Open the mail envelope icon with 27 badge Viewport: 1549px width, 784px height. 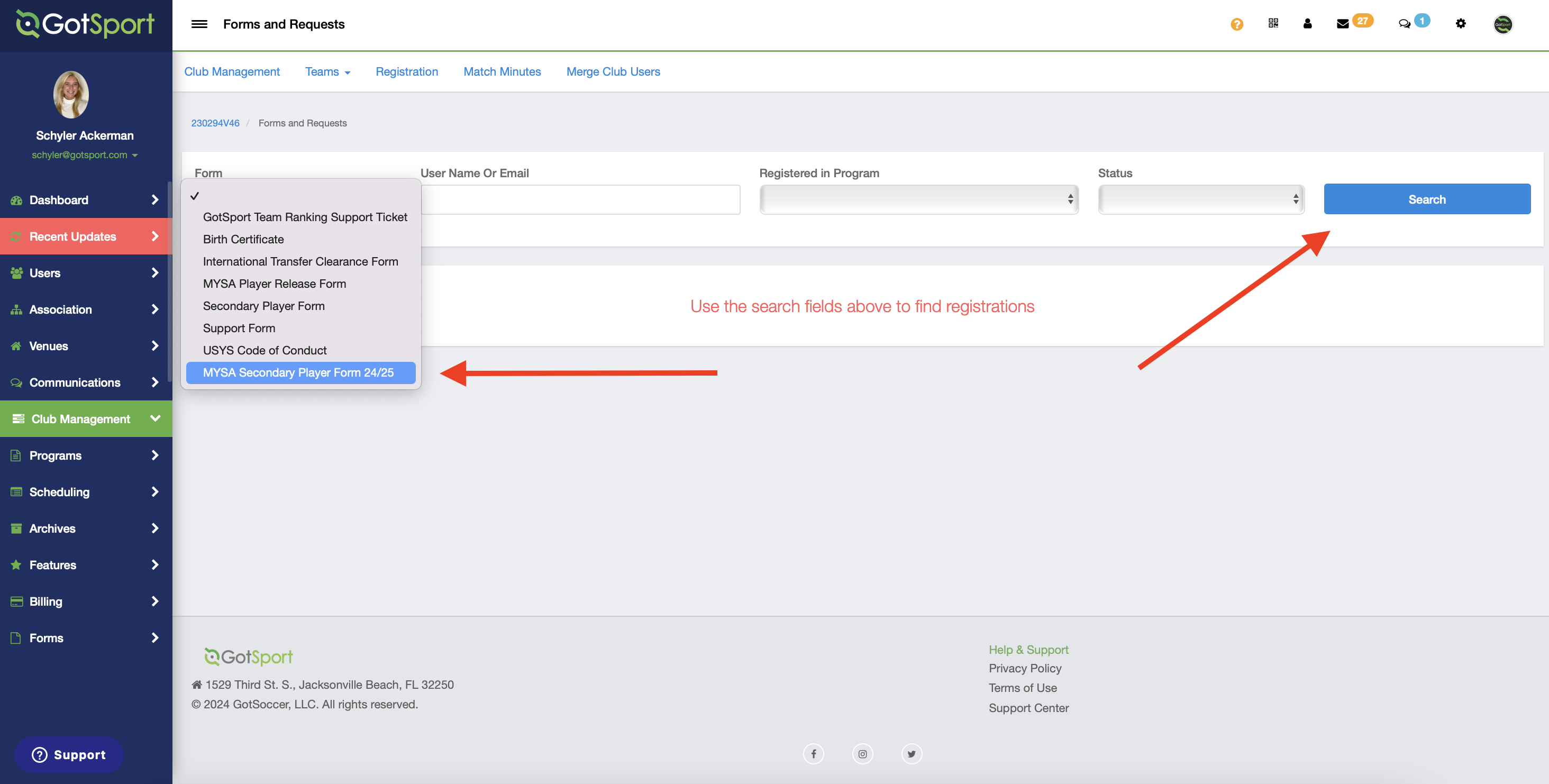[x=1342, y=24]
